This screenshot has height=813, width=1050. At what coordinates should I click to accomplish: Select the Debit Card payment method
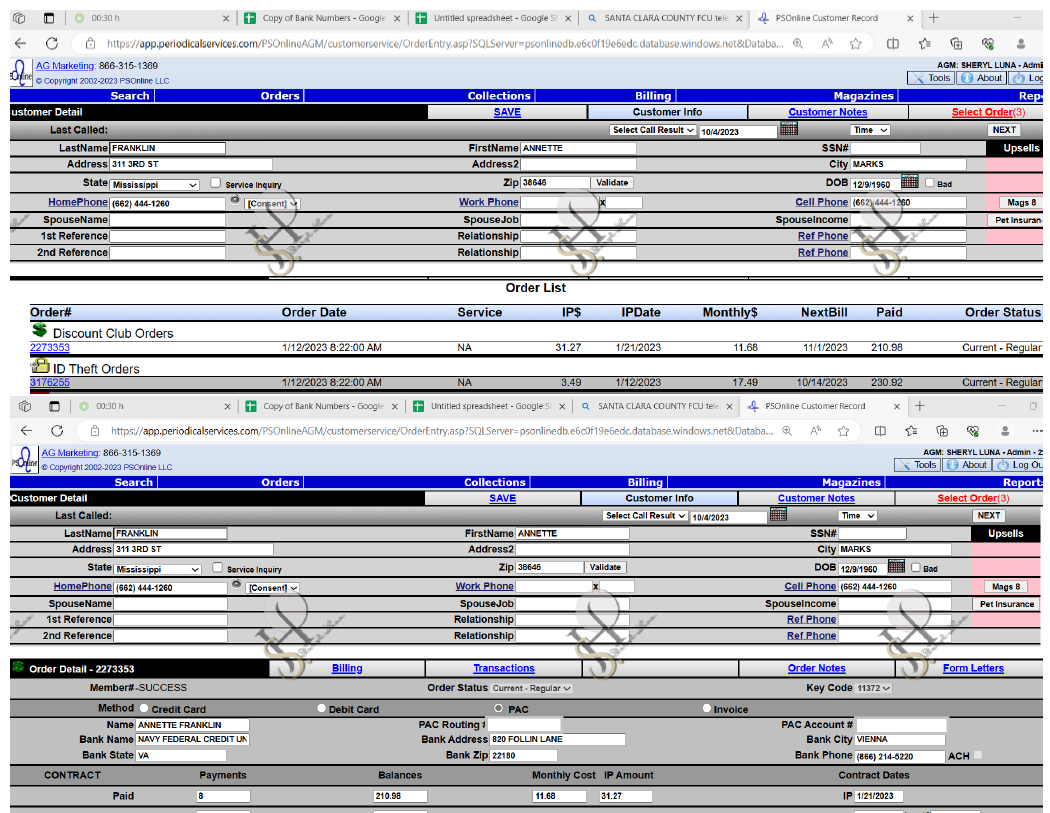pos(321,708)
